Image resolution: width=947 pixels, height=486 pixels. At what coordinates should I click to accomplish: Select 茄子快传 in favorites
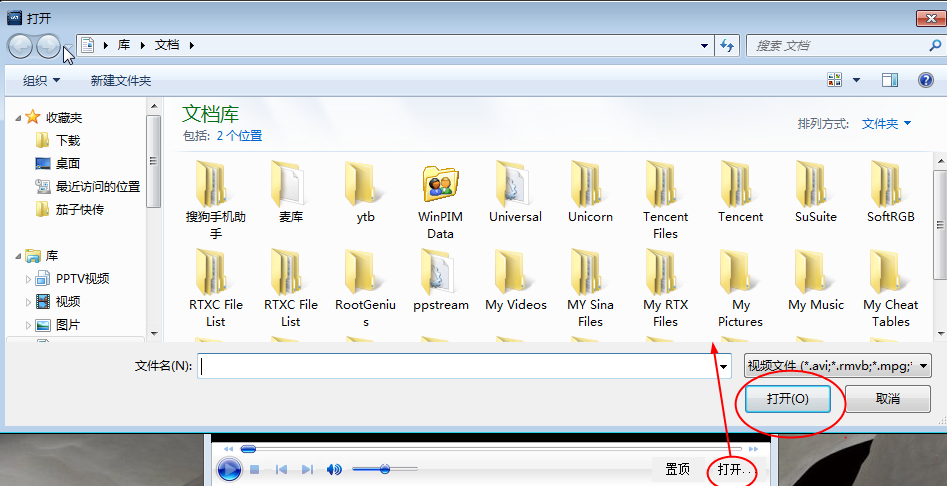pyautogui.click(x=80, y=209)
